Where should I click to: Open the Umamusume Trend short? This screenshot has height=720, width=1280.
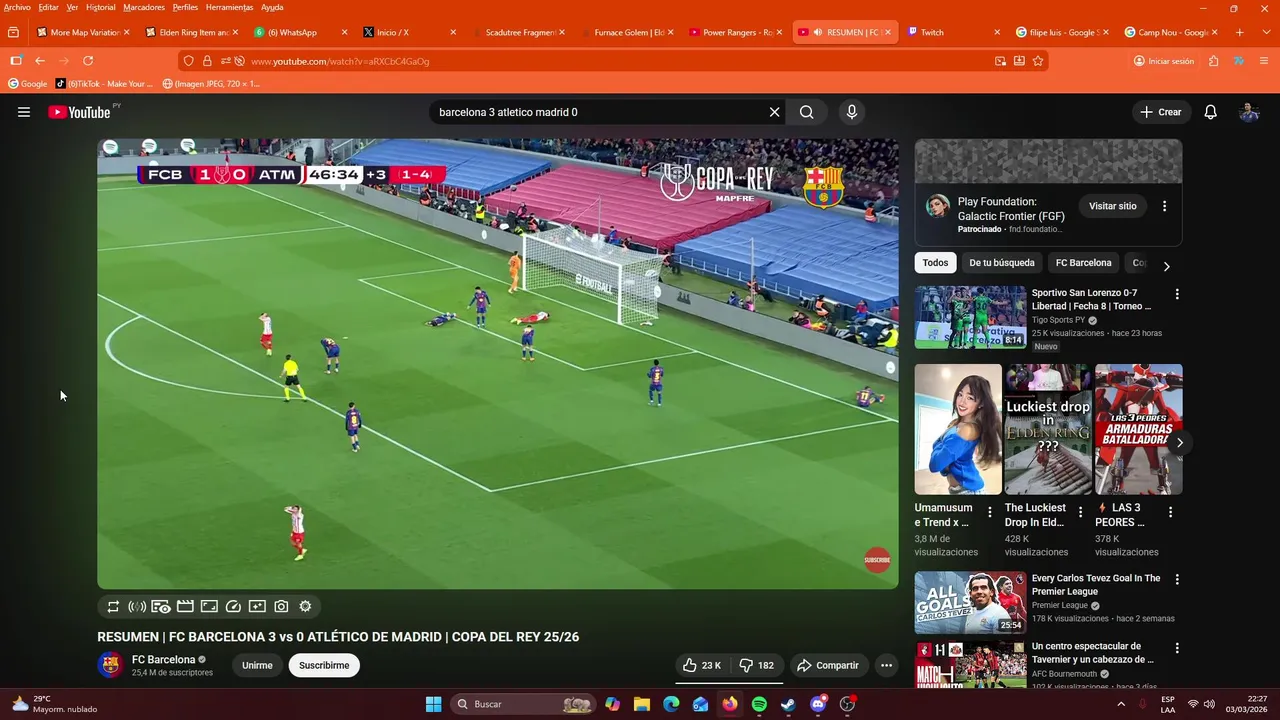pos(957,429)
